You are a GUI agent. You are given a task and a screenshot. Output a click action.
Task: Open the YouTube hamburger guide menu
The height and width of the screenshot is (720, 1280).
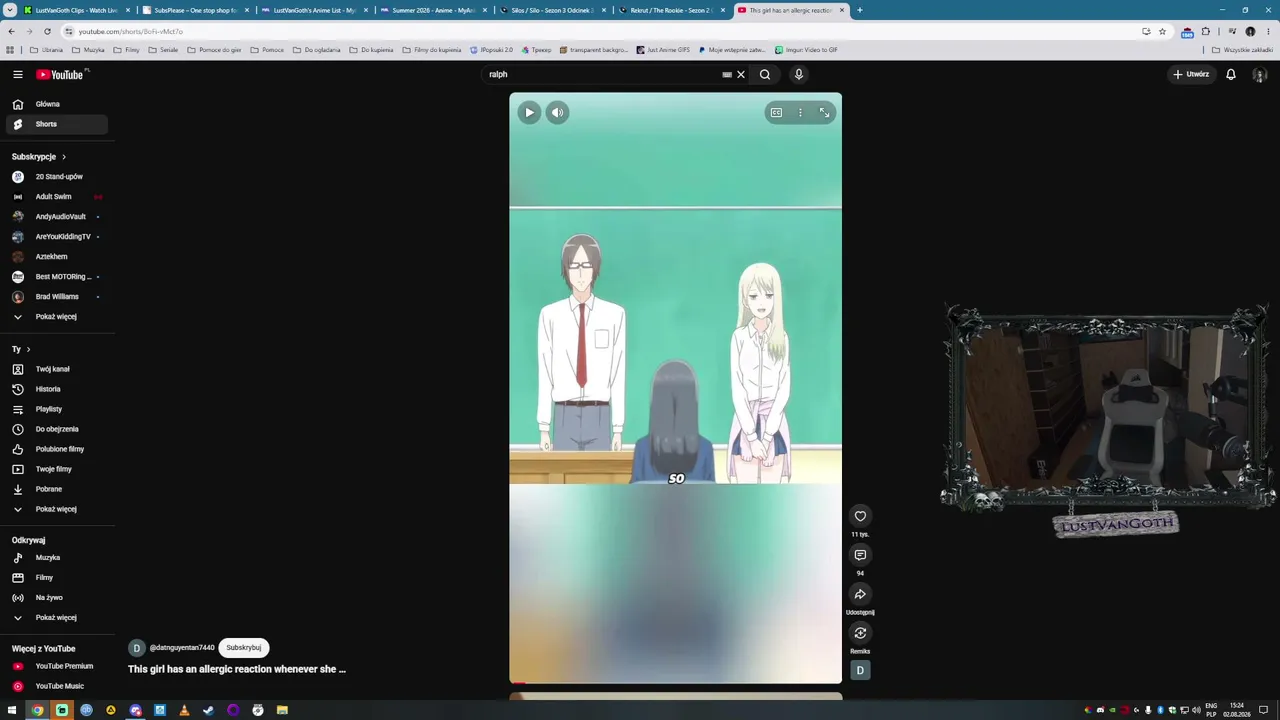[x=18, y=74]
